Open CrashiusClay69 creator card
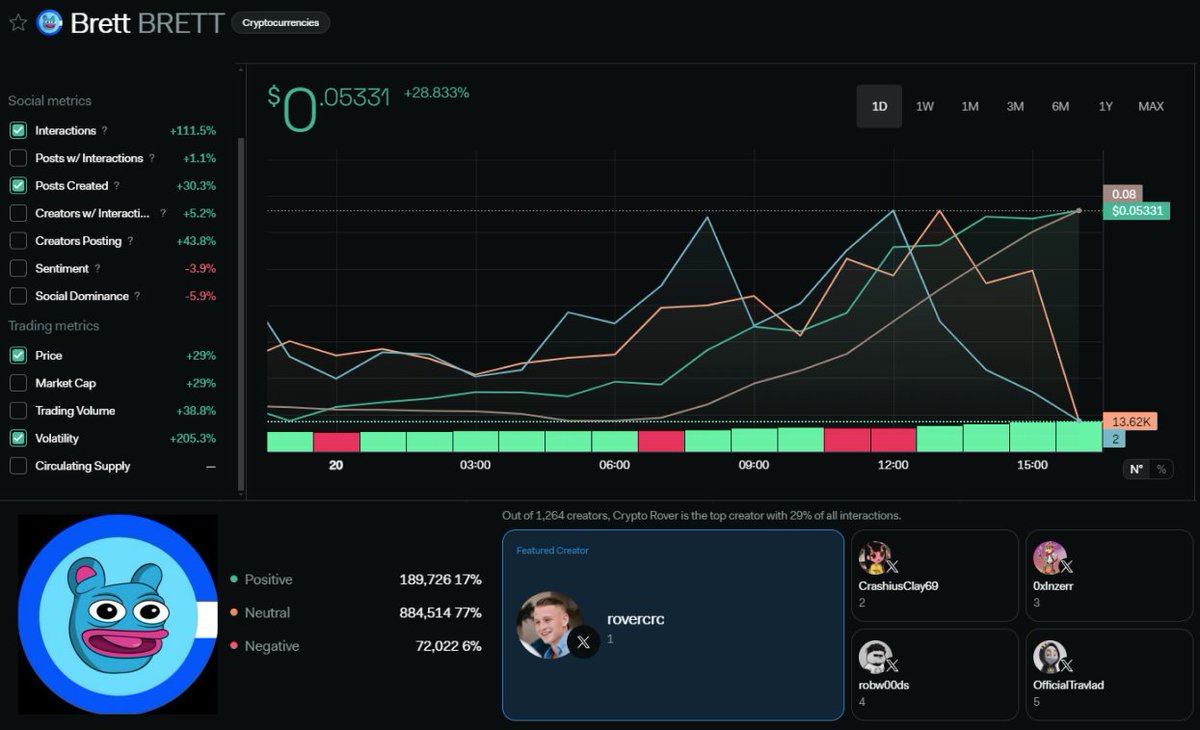Viewport: 1200px width, 730px height. point(934,576)
